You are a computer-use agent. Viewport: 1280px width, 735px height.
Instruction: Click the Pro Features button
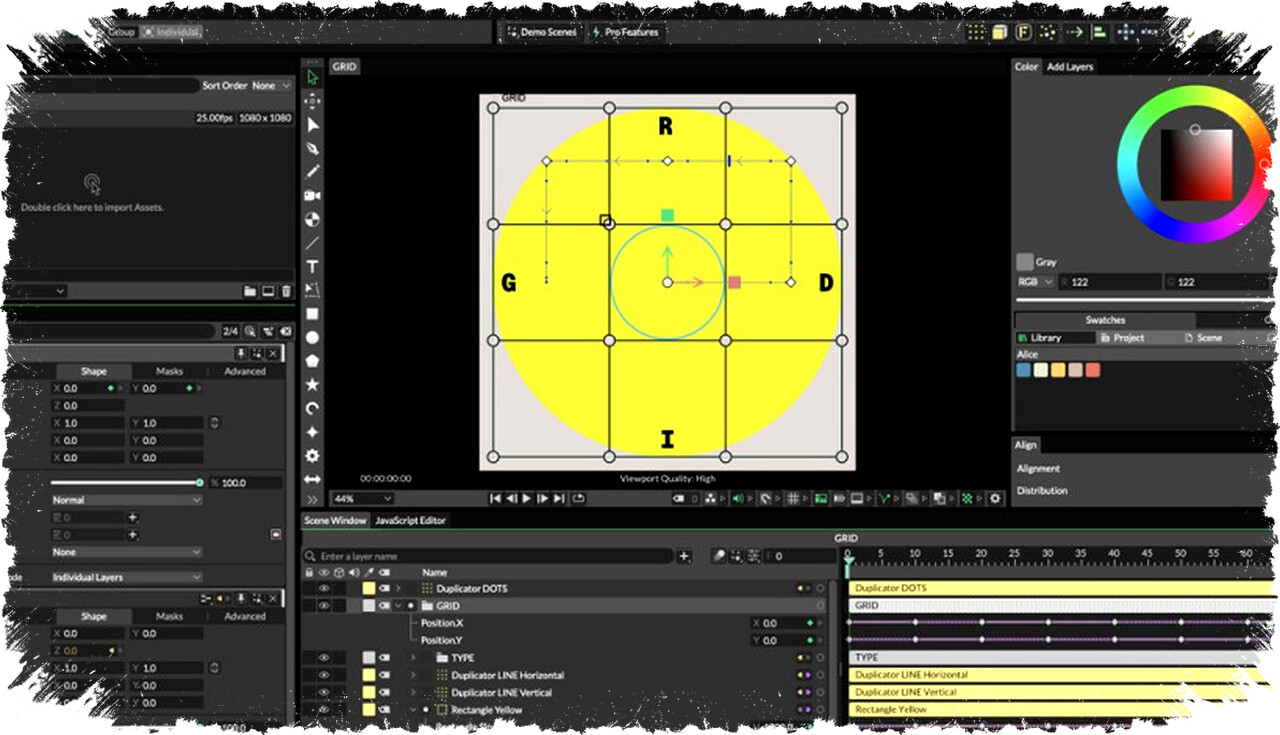coord(625,32)
